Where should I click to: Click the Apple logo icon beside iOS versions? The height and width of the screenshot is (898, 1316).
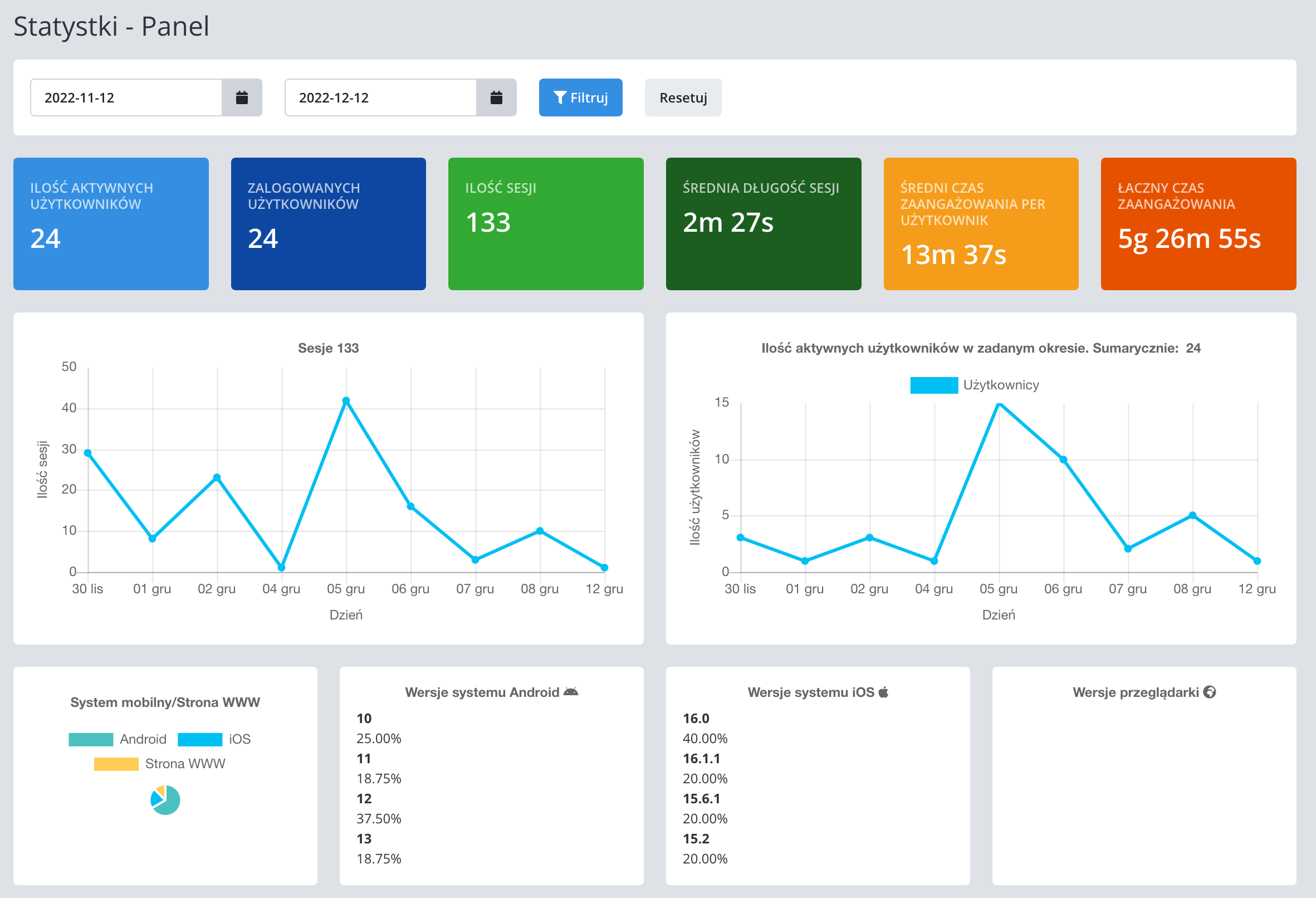[883, 692]
